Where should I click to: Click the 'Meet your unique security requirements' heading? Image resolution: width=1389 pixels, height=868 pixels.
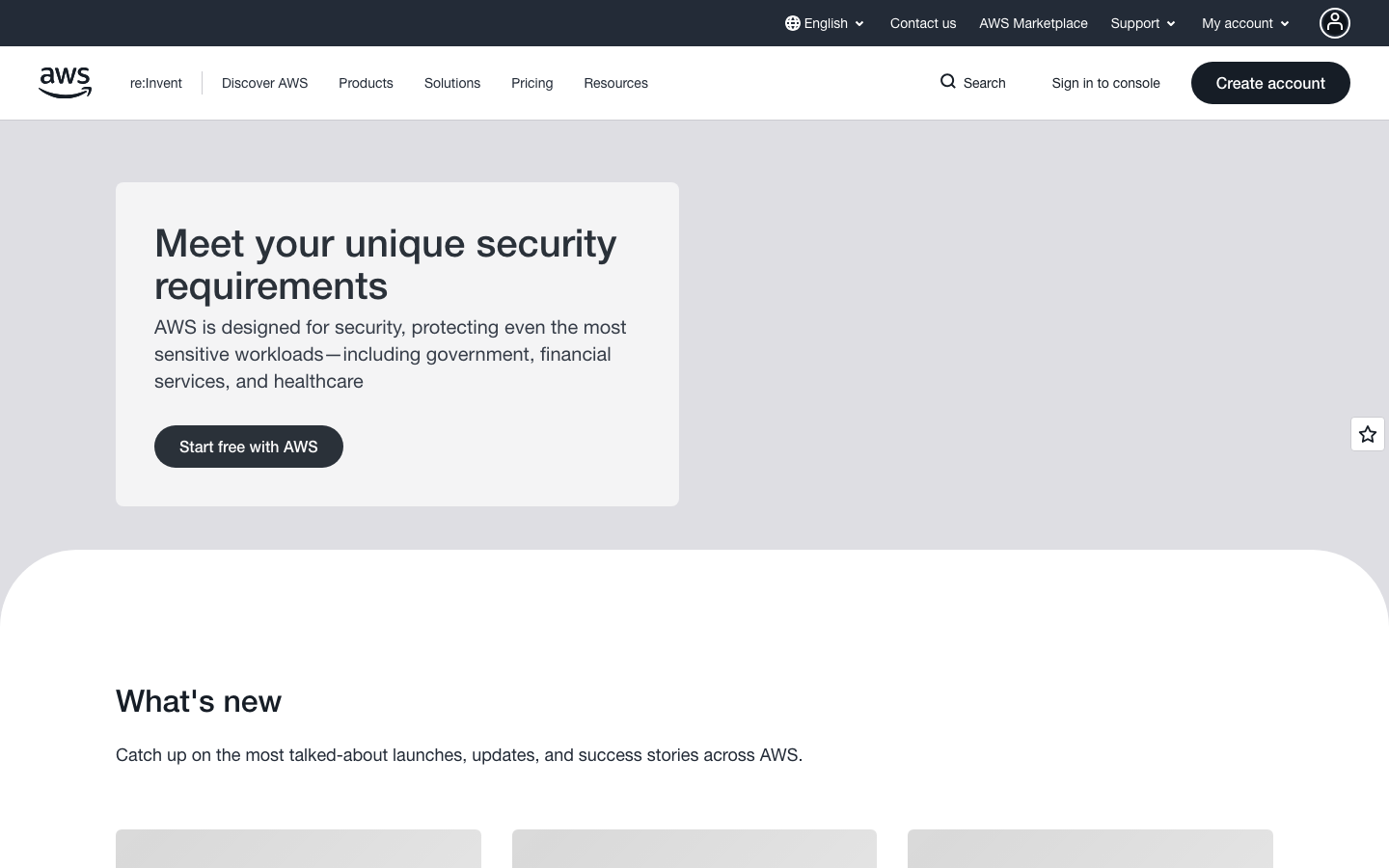click(386, 264)
